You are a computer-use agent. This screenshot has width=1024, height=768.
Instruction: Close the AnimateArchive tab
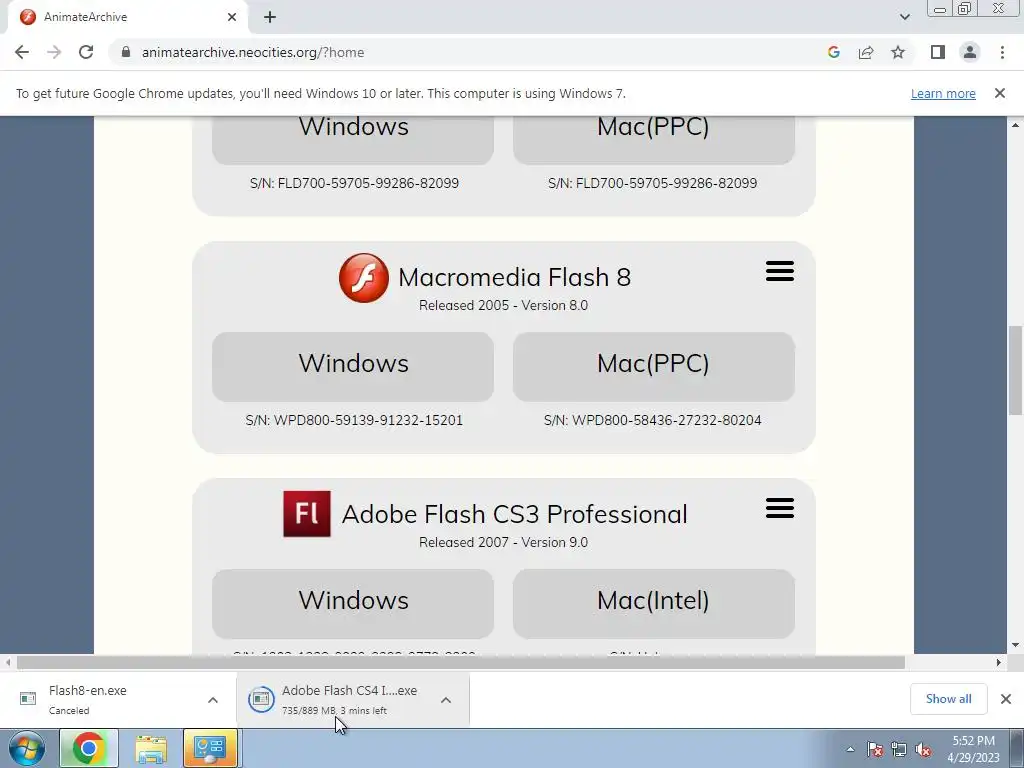[x=232, y=17]
